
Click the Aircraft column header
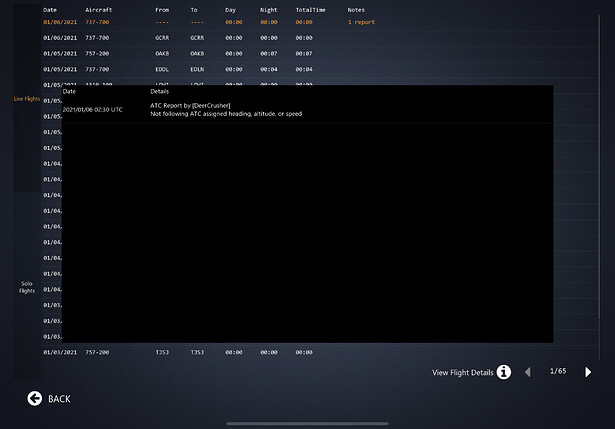[x=98, y=10]
